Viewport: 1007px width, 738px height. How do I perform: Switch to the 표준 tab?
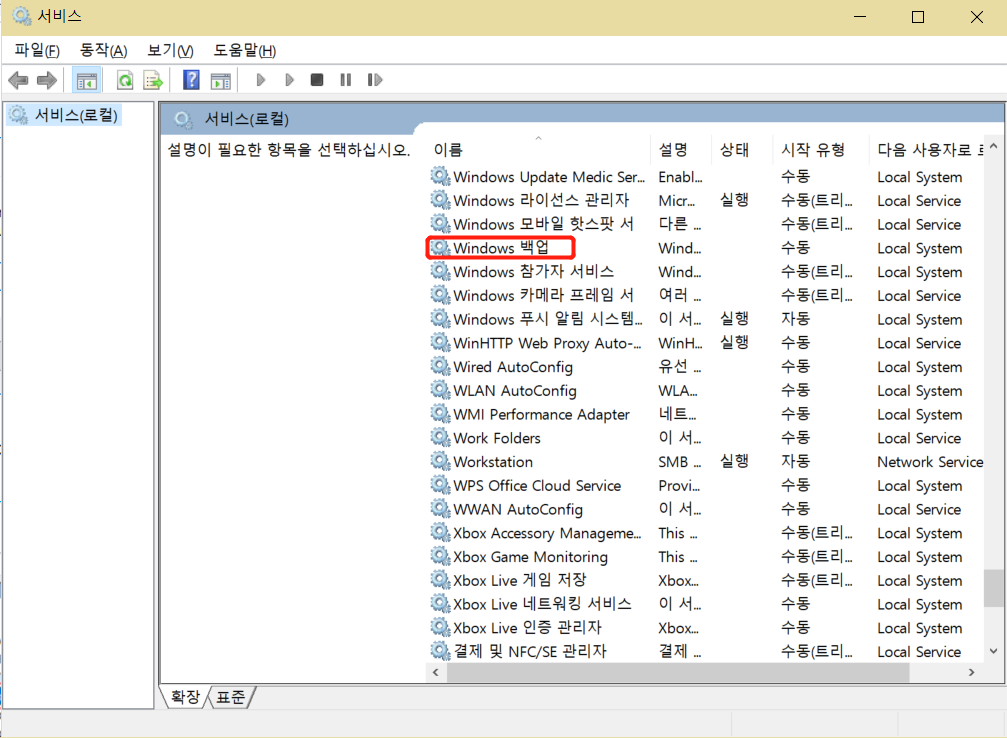click(229, 697)
